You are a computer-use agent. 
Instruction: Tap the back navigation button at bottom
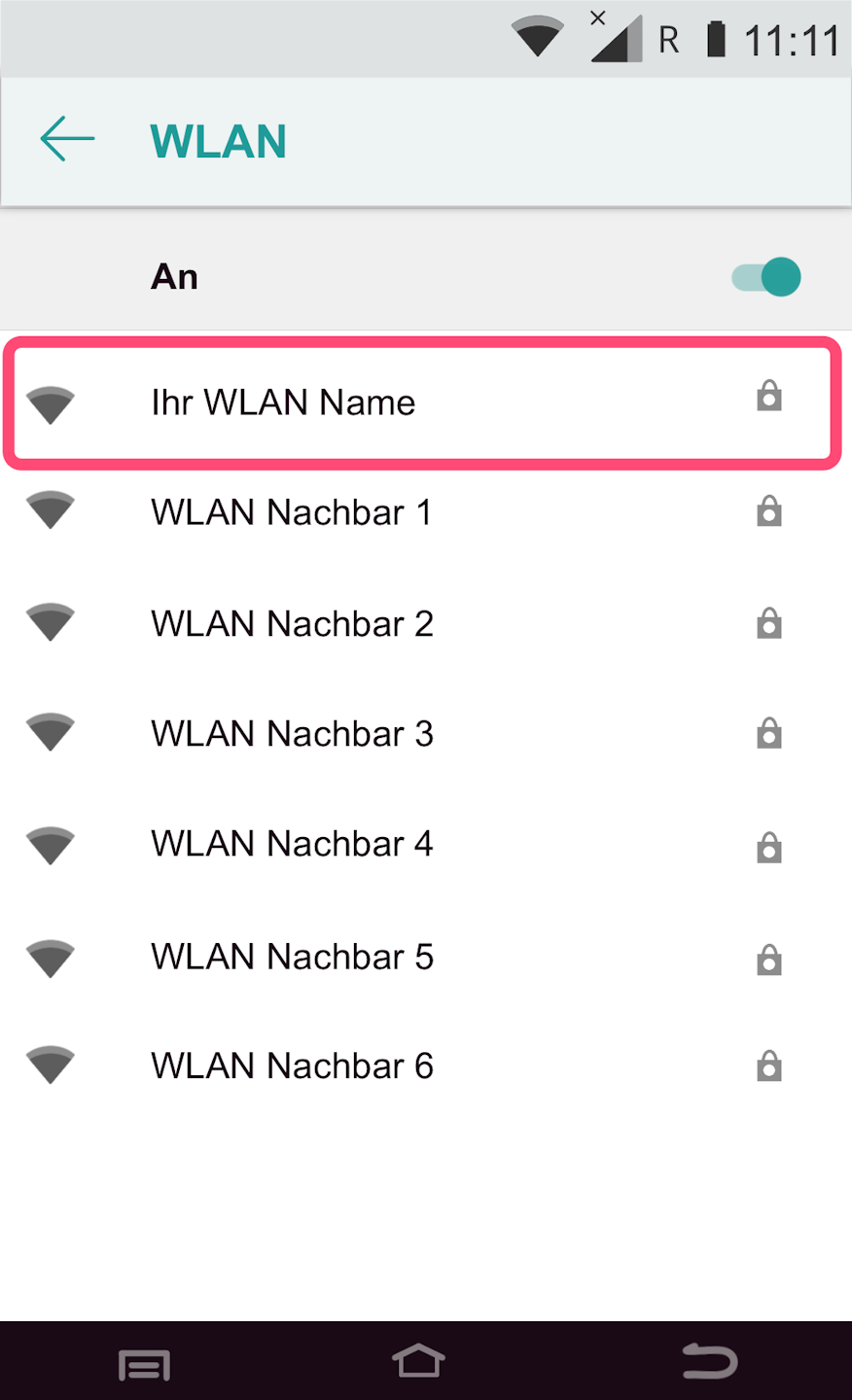[x=710, y=1360]
